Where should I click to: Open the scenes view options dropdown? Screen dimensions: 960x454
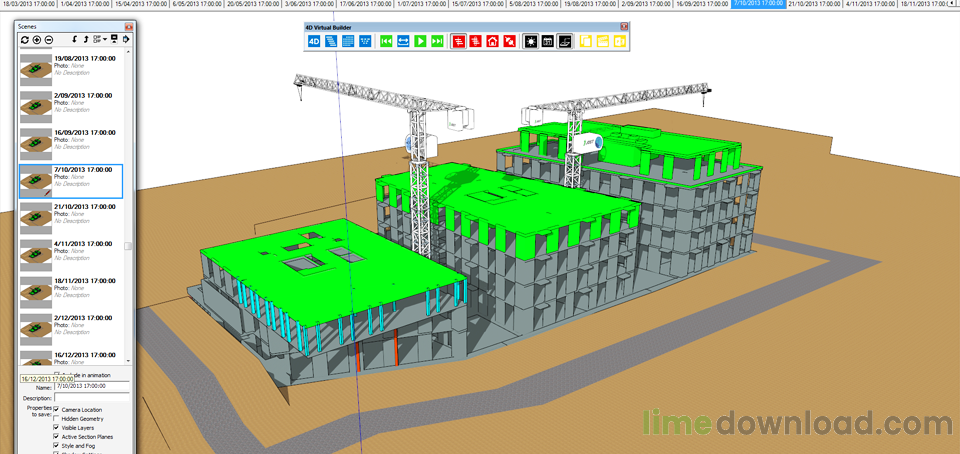tap(99, 40)
